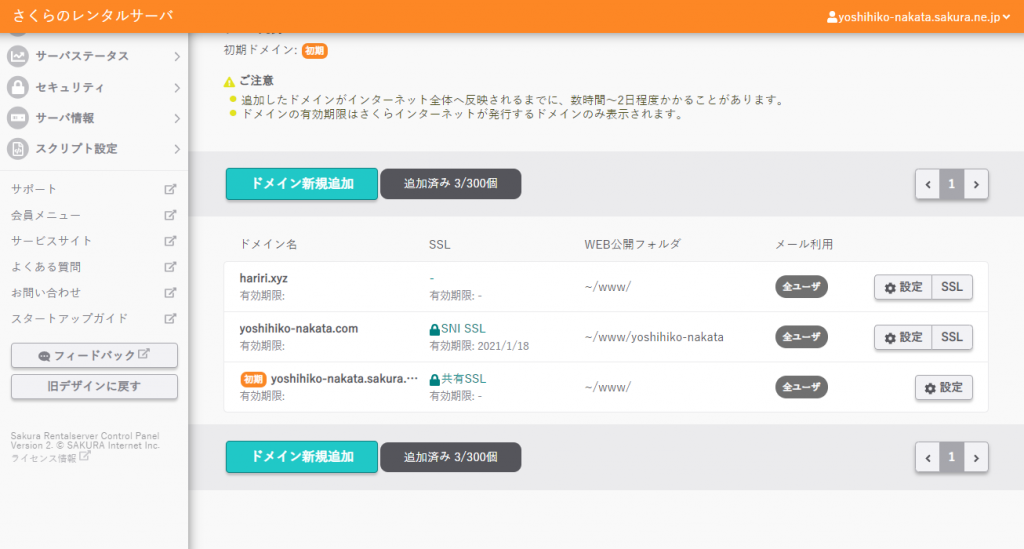This screenshot has width=1024, height=549.
Task: Expand the スクリプト設定 chevron
Action: coord(177,149)
